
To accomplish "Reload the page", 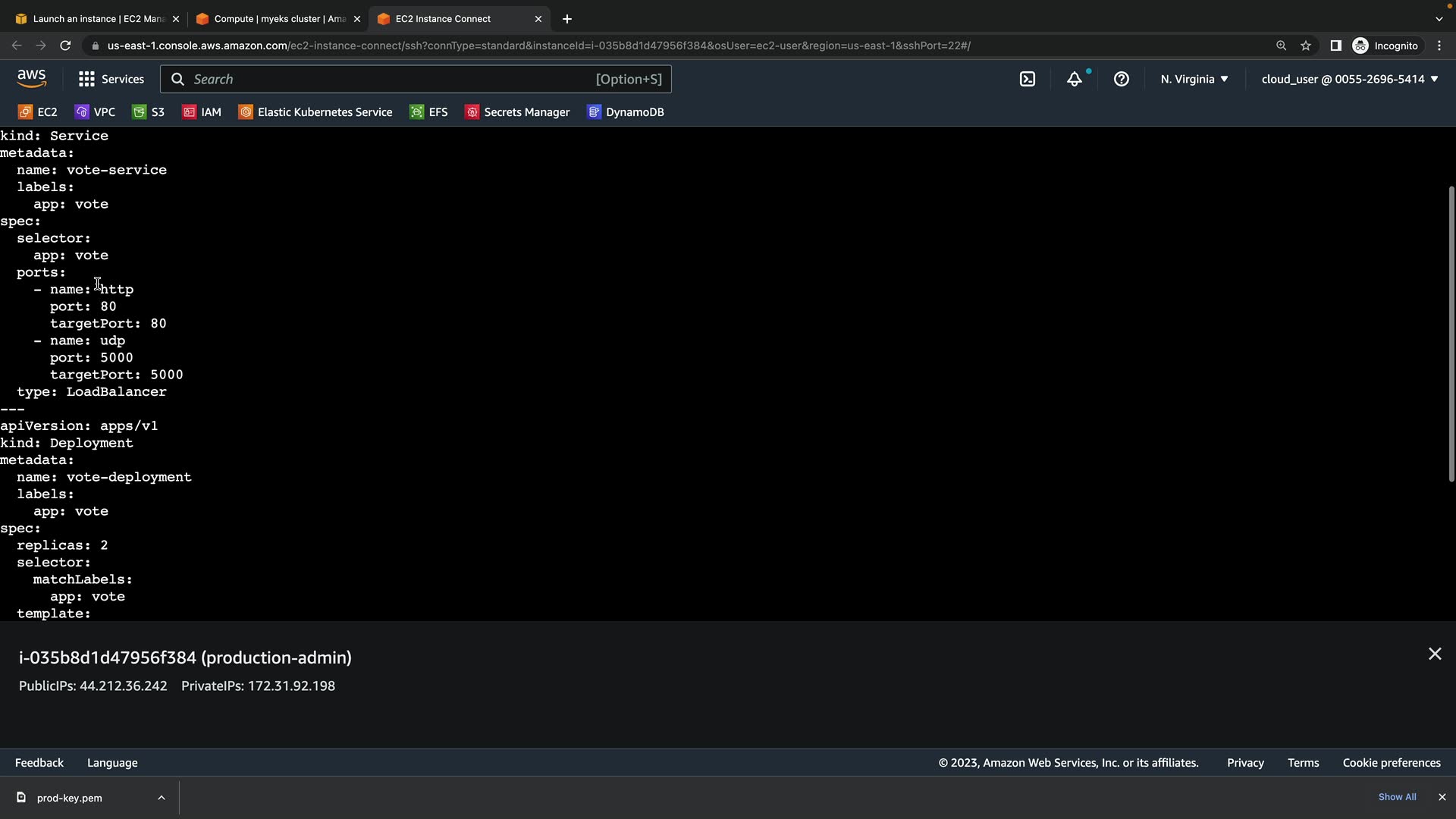I will pos(65,45).
